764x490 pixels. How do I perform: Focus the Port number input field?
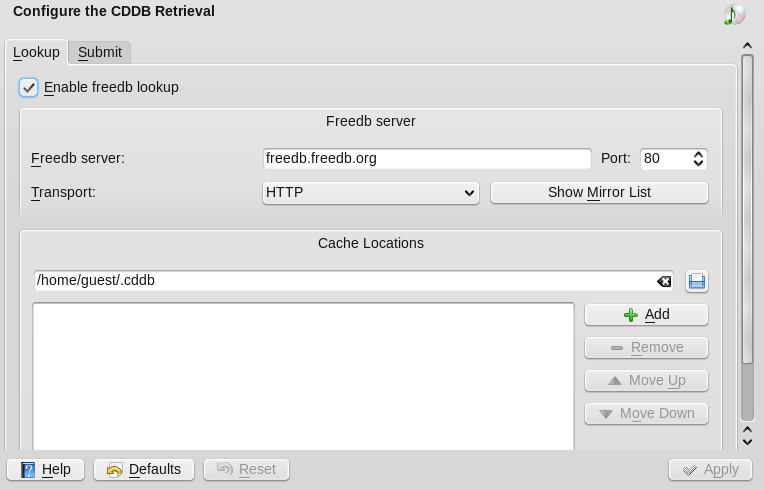coord(664,159)
